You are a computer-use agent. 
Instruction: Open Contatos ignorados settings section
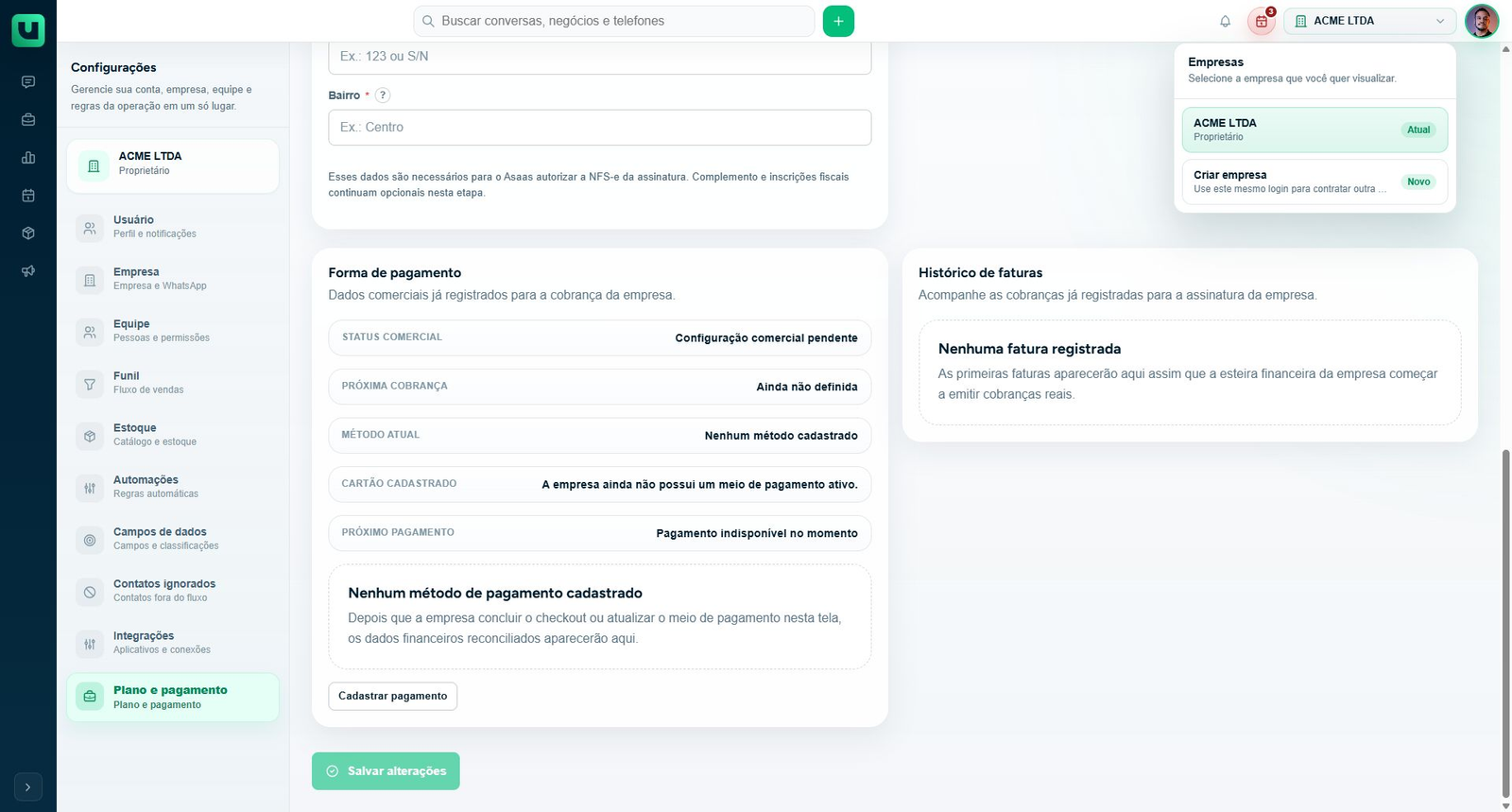(173, 592)
